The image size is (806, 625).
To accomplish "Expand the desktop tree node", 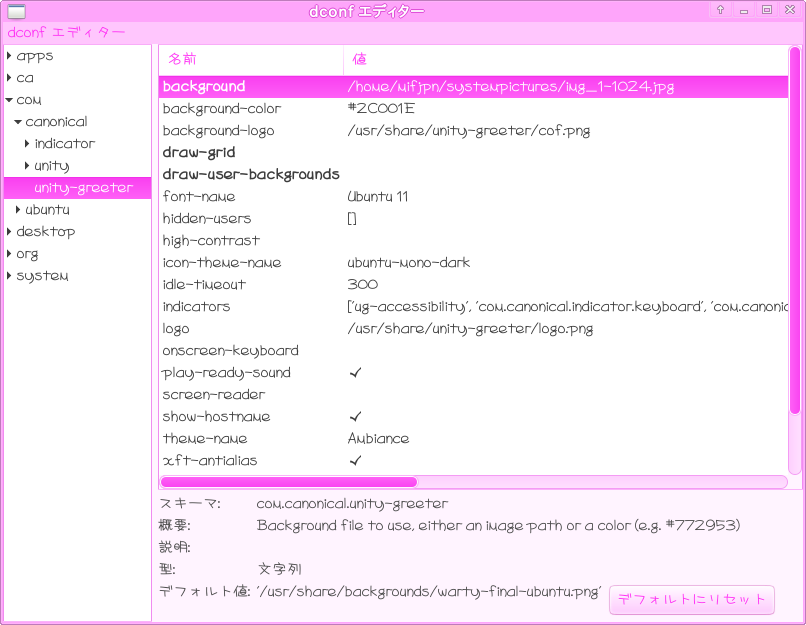I will [9, 232].
